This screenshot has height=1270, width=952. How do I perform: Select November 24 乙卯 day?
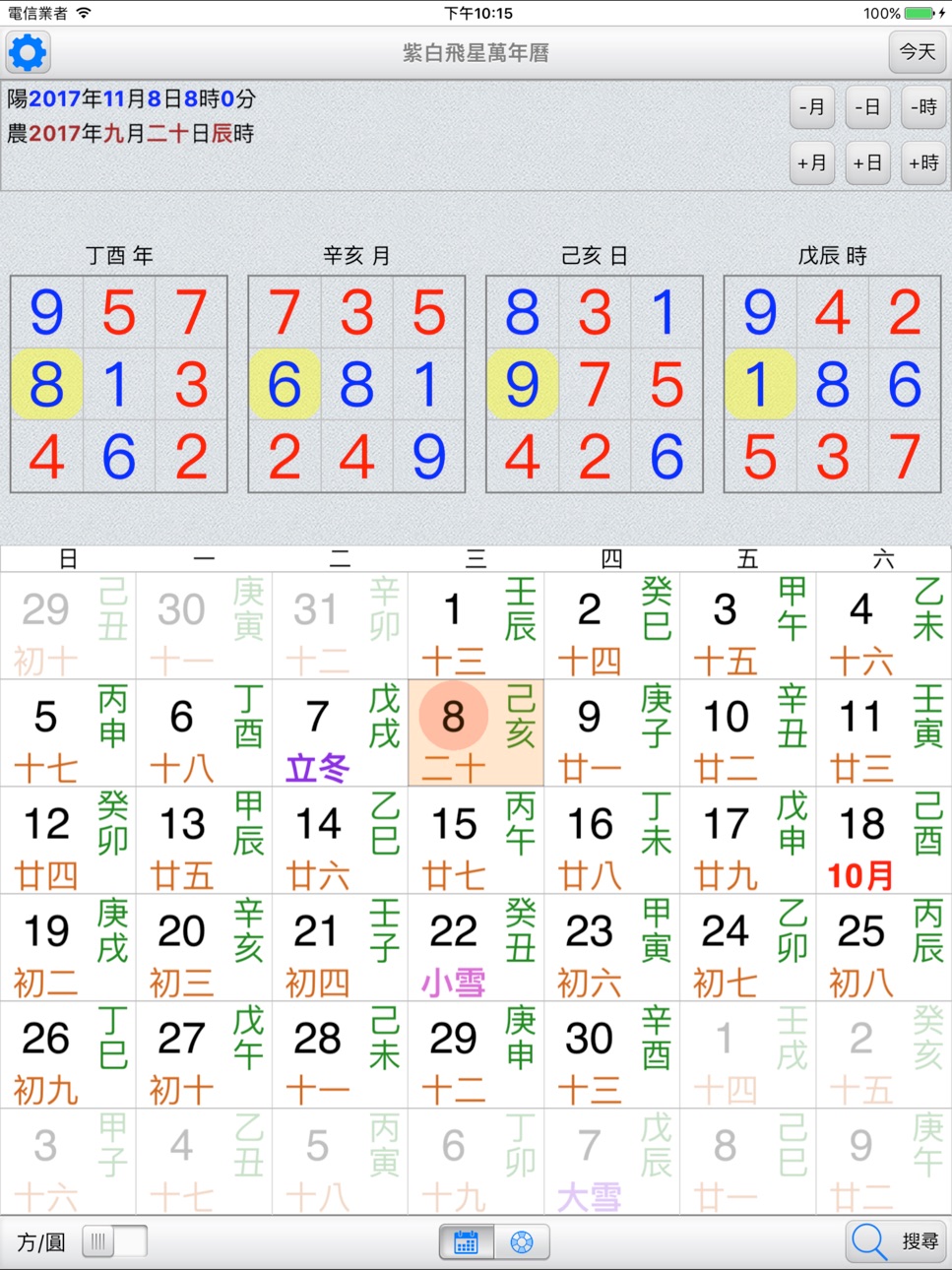coord(747,948)
